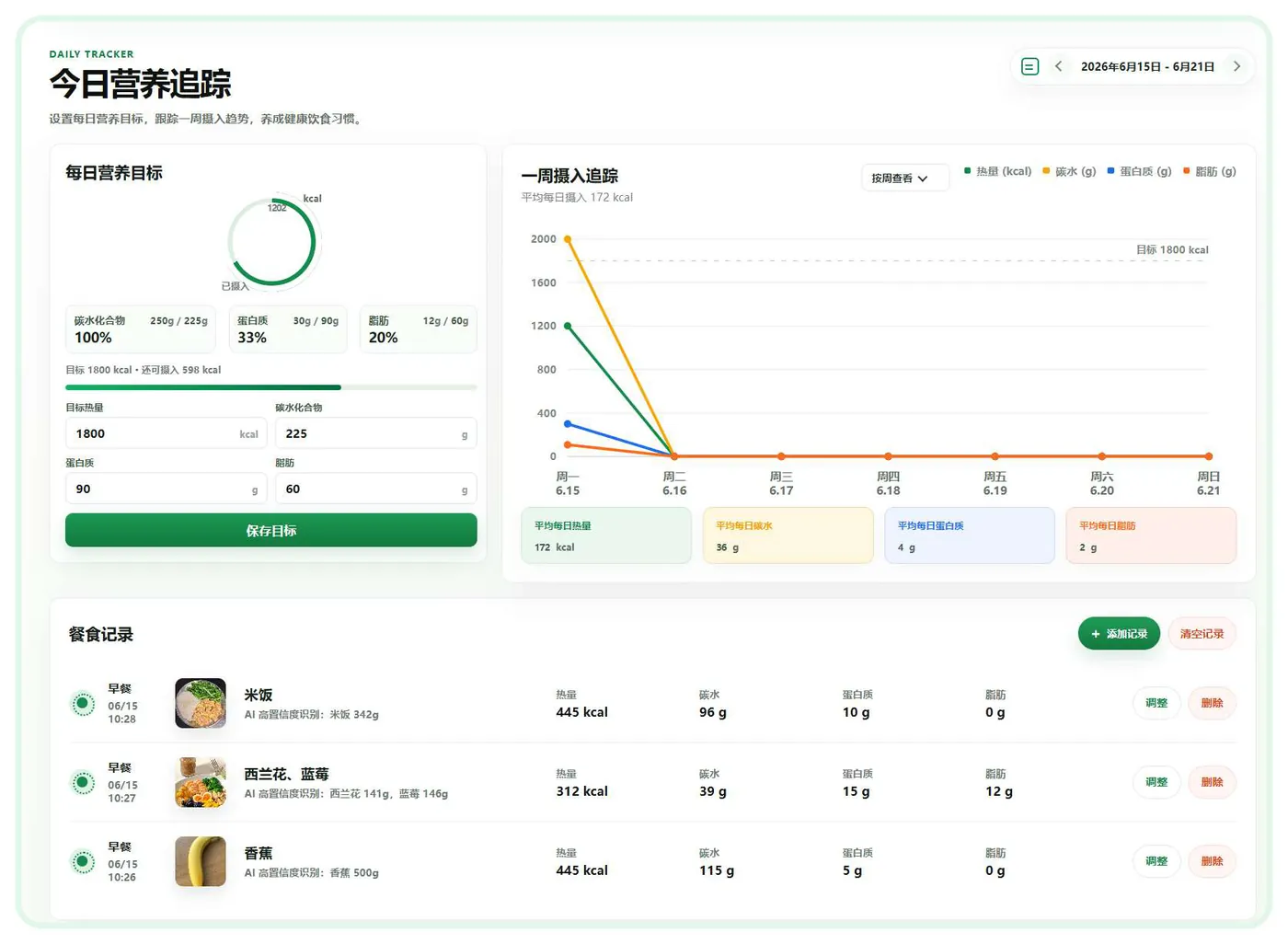
Task: Click the data point at 周三 6.17
Action: point(781,456)
